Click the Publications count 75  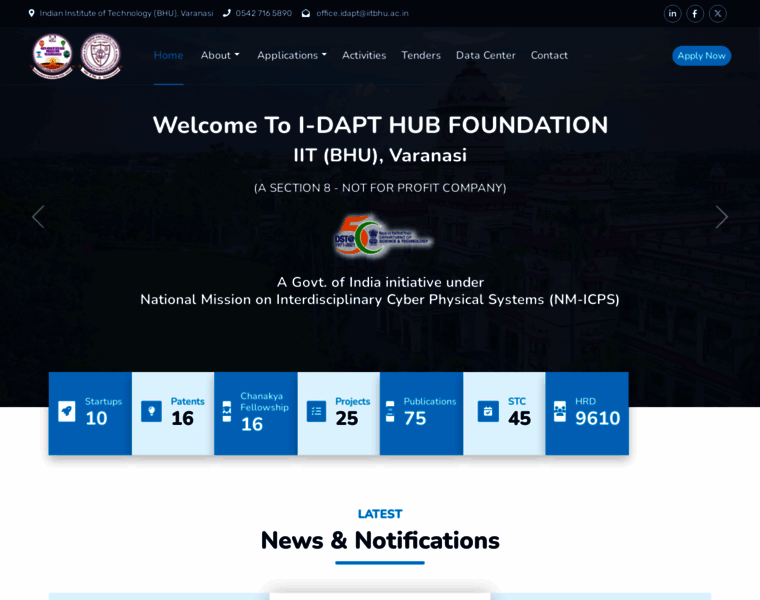coord(415,418)
